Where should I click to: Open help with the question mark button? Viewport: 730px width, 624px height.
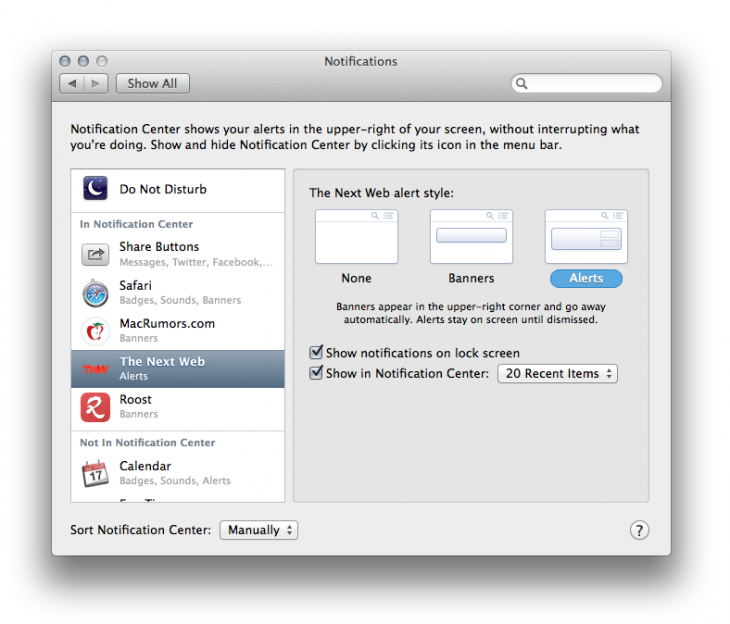[639, 530]
